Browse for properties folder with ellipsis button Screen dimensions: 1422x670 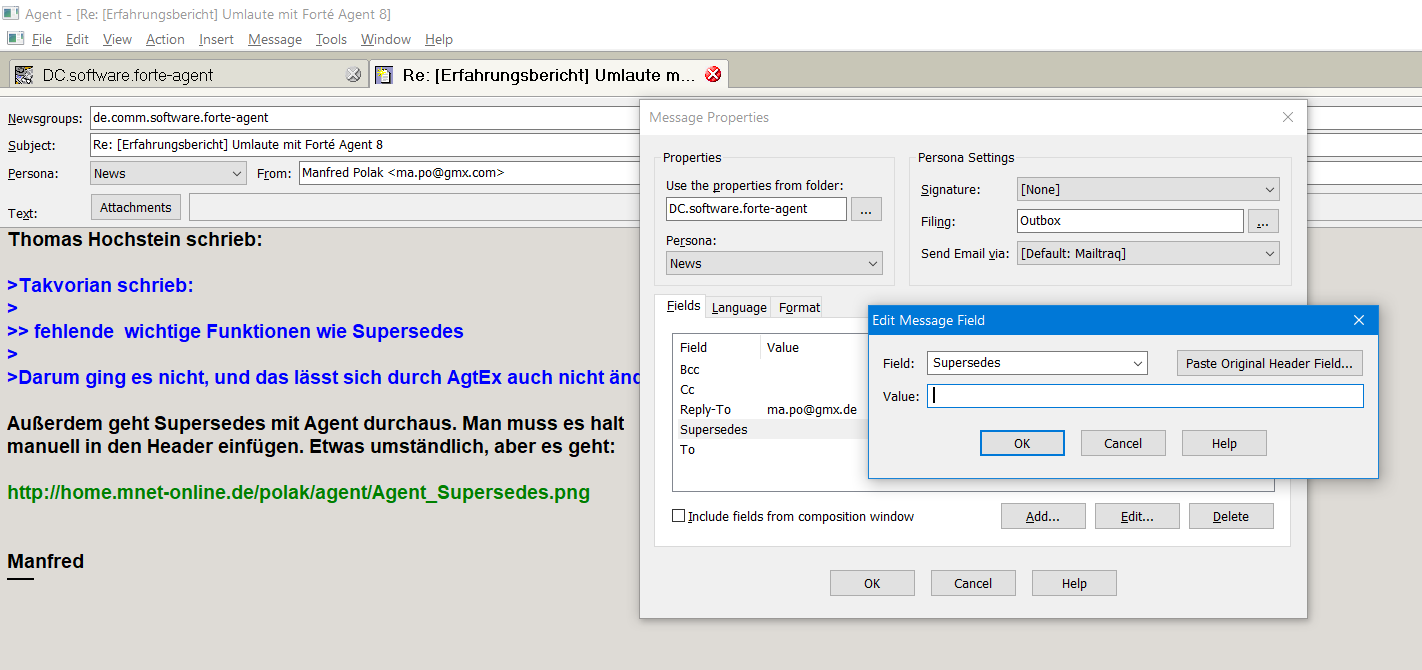click(866, 209)
